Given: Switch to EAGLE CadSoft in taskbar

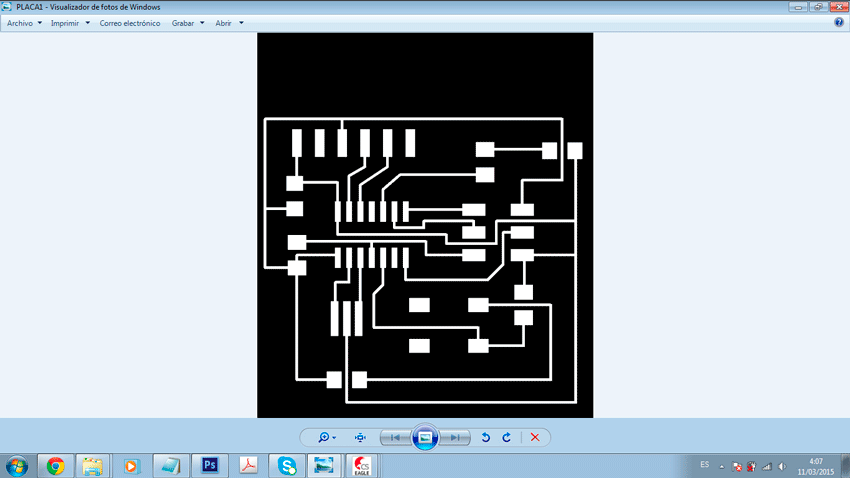Looking at the screenshot, I should tap(362, 466).
